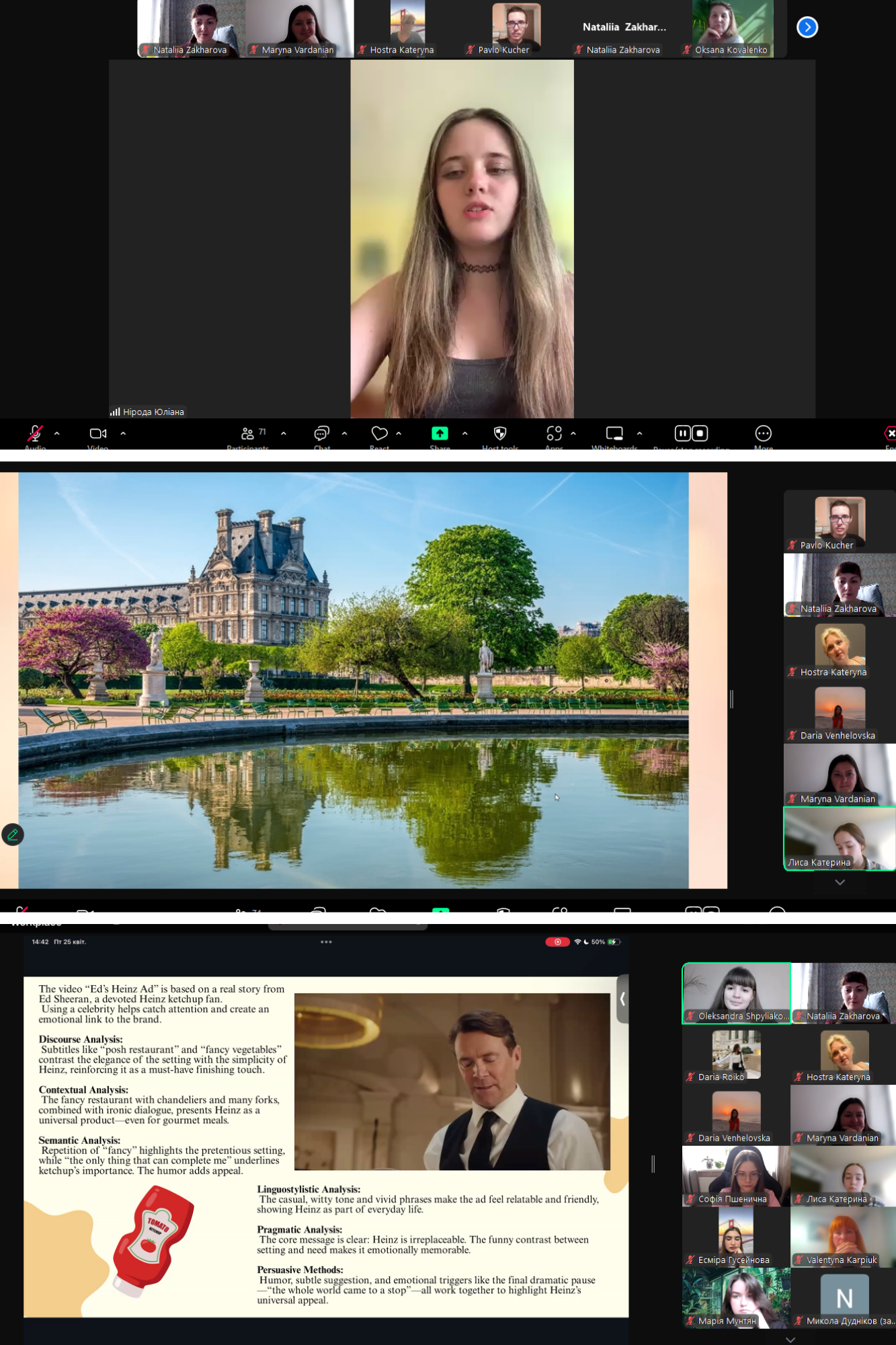
Task: Expand the video options caret
Action: click(123, 434)
